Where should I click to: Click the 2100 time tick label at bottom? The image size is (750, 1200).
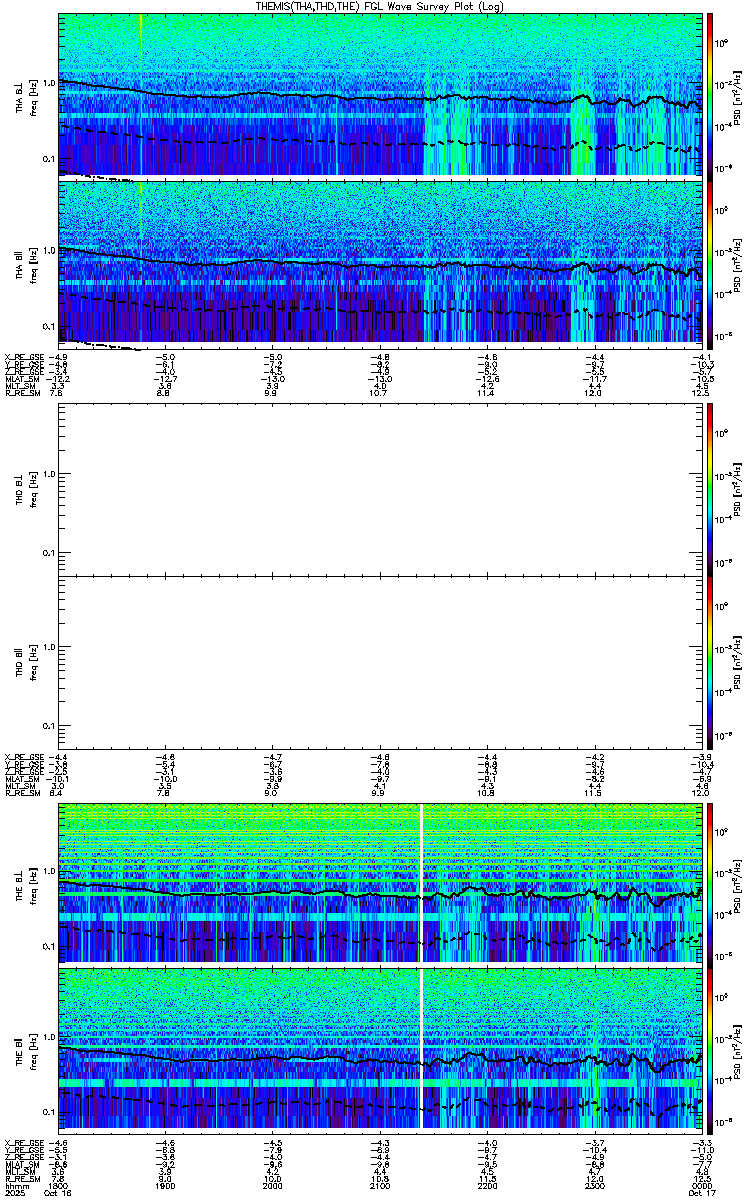[380, 1186]
